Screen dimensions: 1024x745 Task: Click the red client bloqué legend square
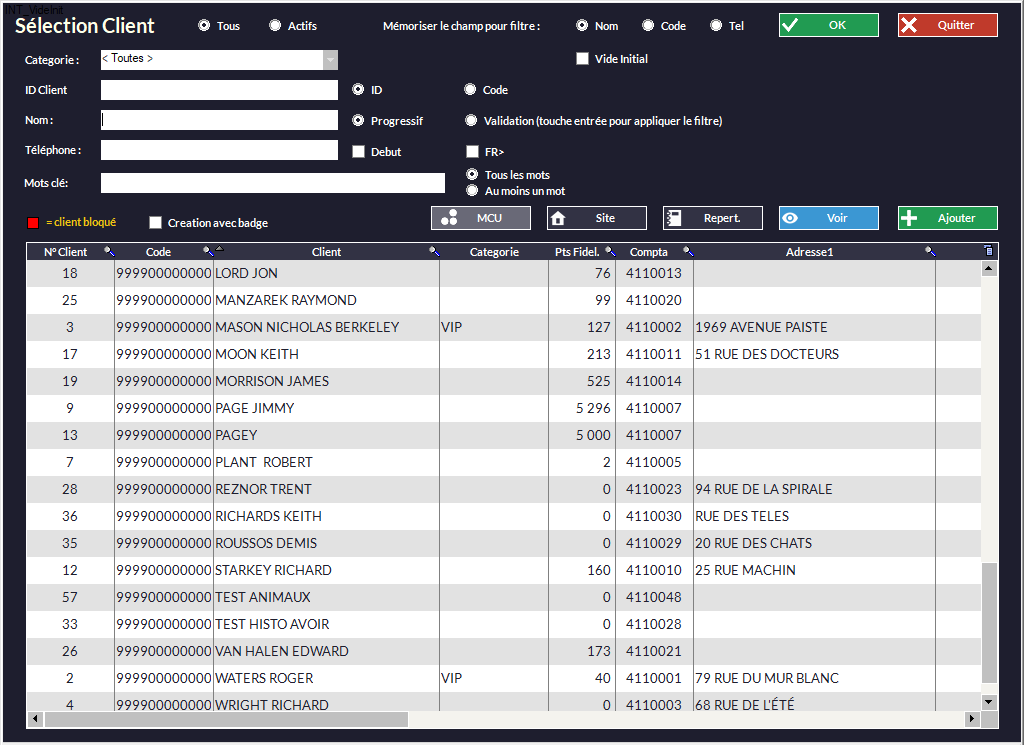32,222
